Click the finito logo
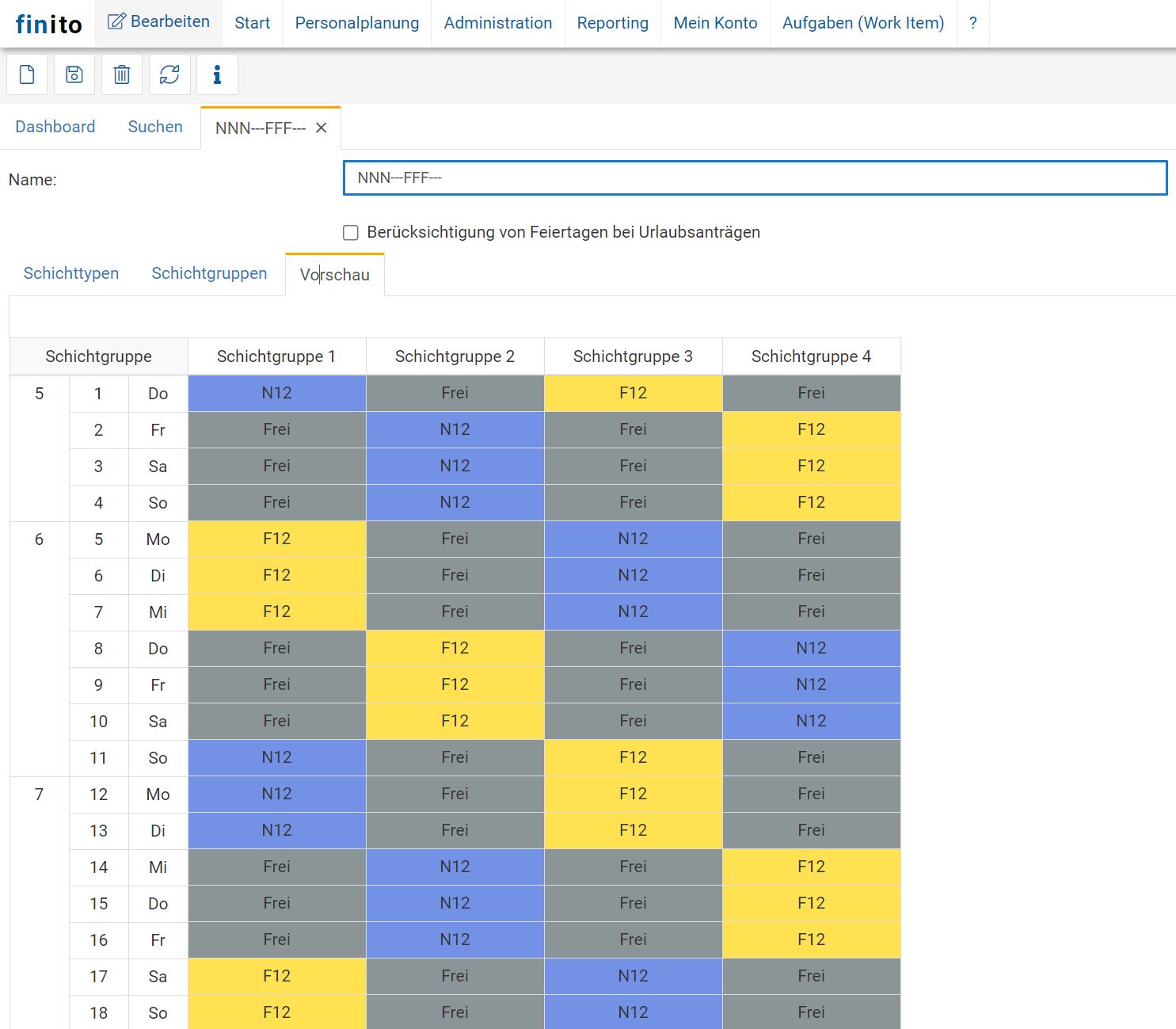This screenshot has height=1029, width=1176. (x=48, y=25)
